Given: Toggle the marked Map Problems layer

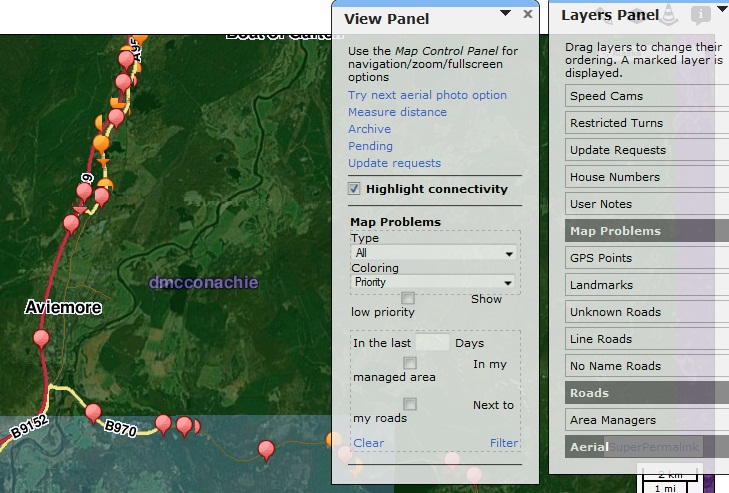Looking at the screenshot, I should (x=647, y=231).
